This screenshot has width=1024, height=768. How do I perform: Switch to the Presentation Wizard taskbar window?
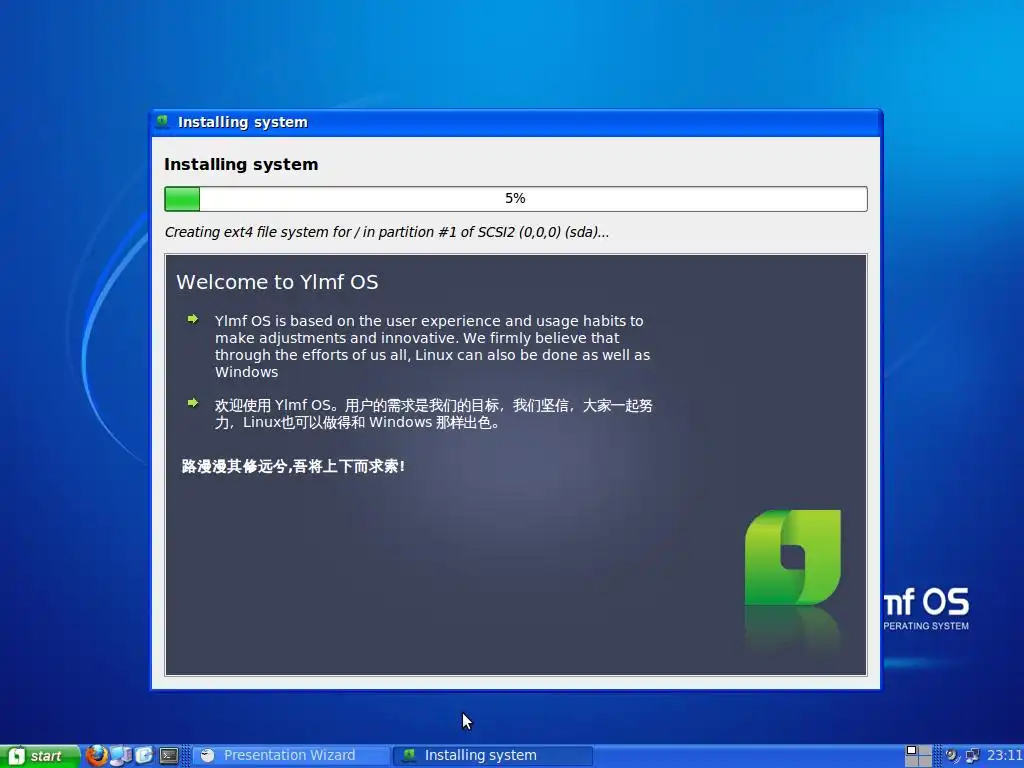pos(291,756)
